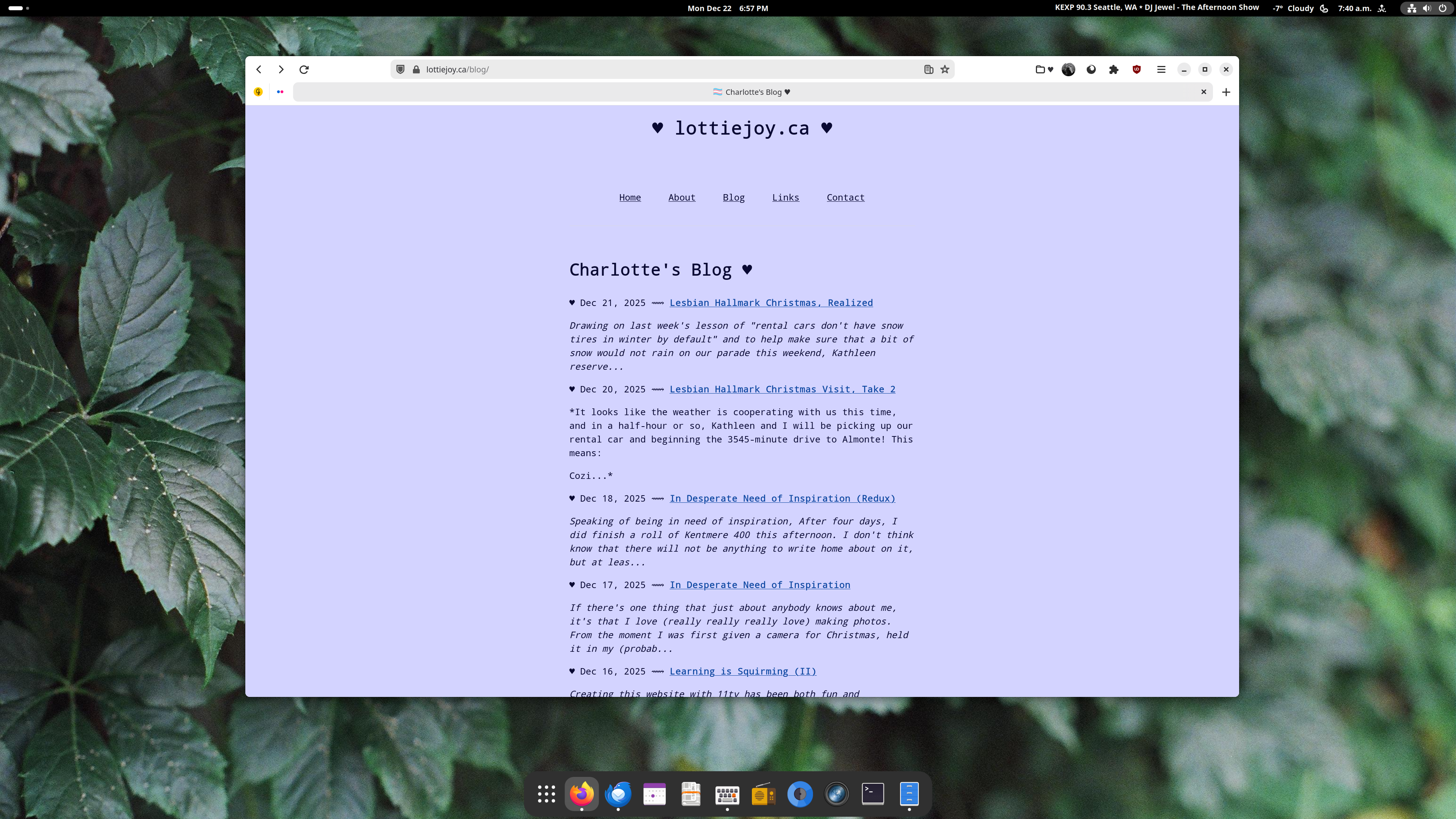The height and width of the screenshot is (819, 1456).
Task: Click the About navigation item
Action: tap(682, 197)
